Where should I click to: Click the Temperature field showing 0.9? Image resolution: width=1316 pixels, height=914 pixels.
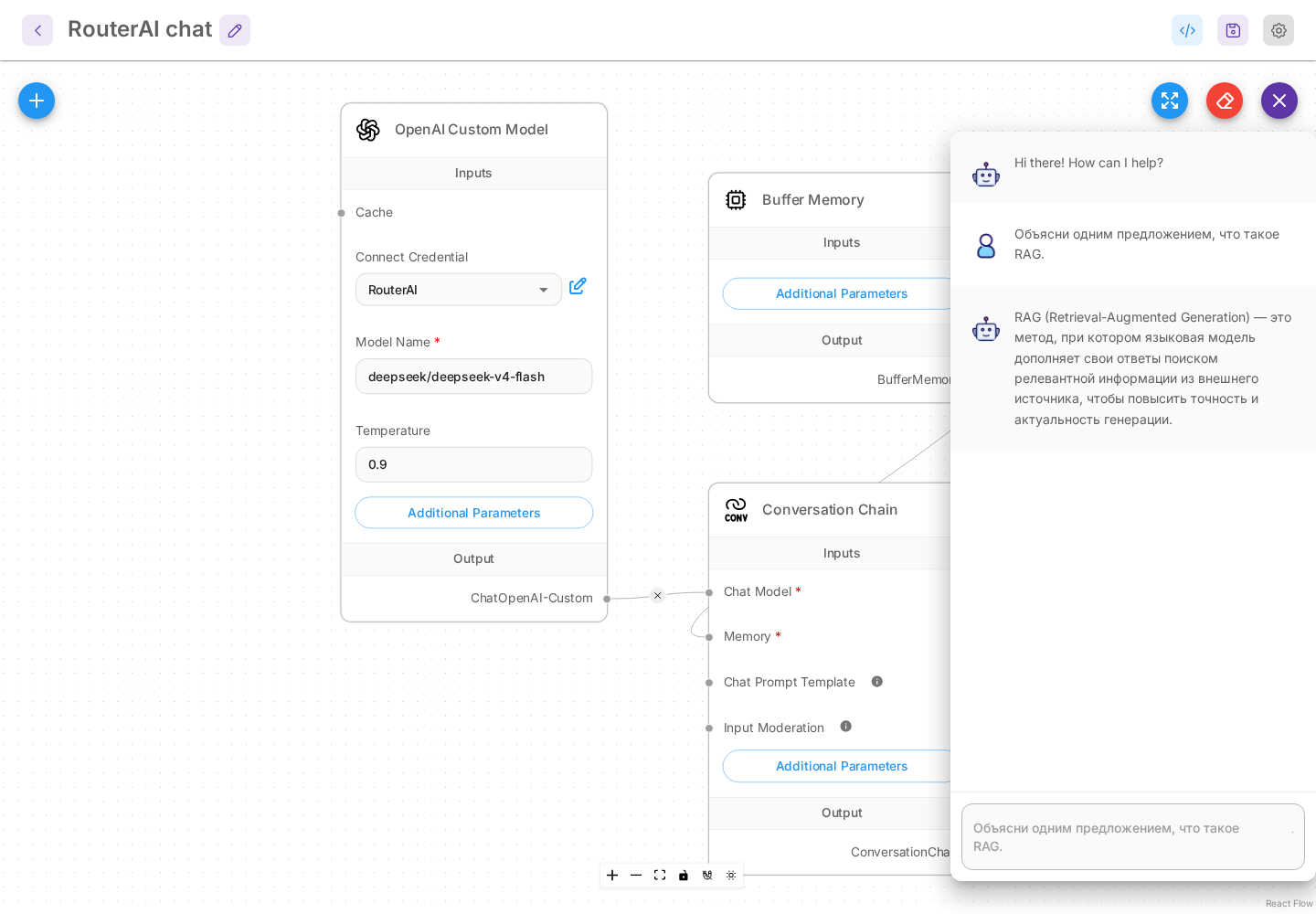tap(473, 464)
